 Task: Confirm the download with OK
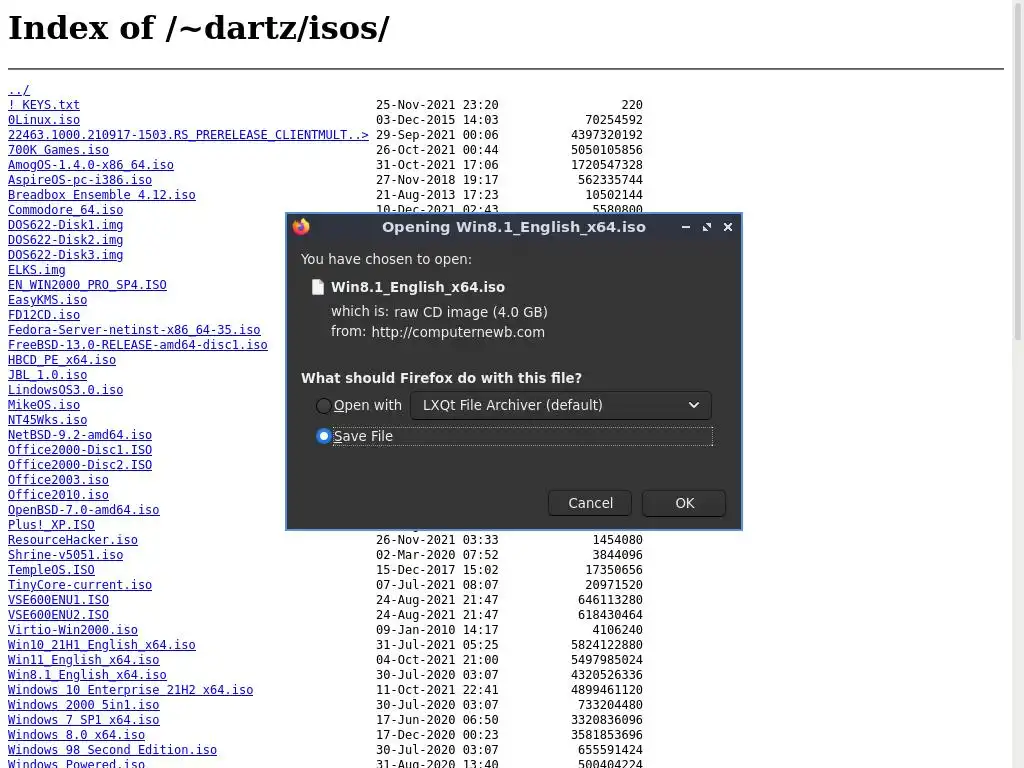tap(684, 504)
